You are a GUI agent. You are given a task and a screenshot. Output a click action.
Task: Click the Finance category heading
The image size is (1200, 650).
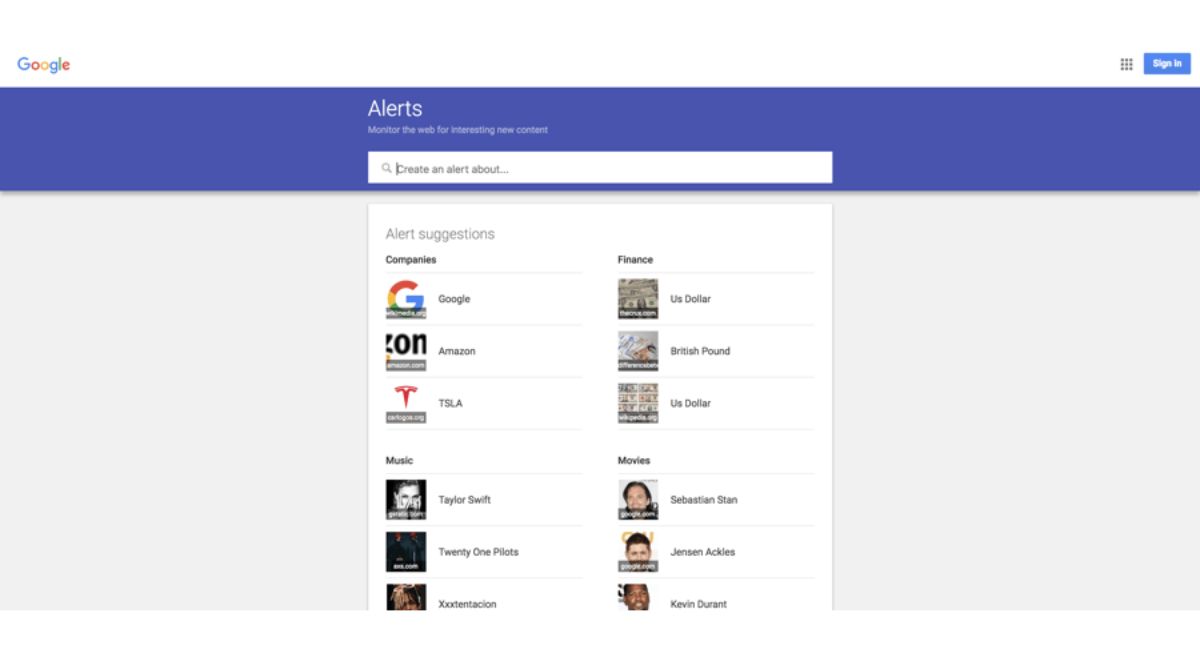(x=635, y=260)
